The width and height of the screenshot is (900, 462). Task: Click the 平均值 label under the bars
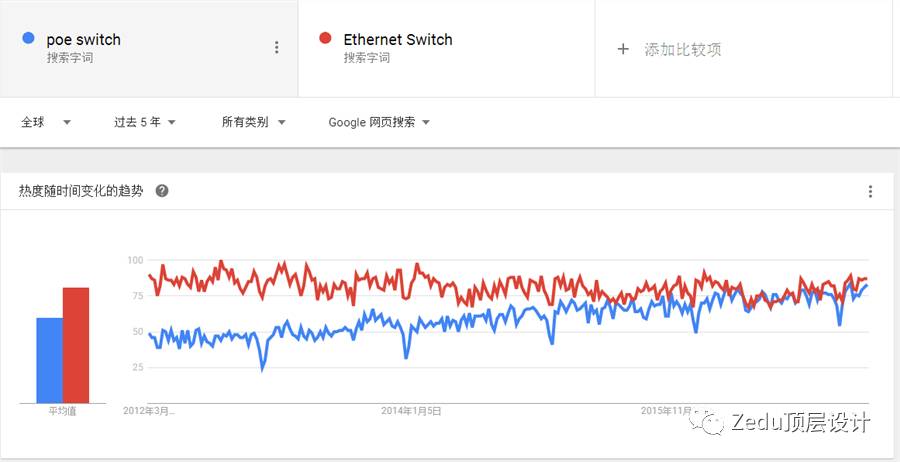pos(63,411)
